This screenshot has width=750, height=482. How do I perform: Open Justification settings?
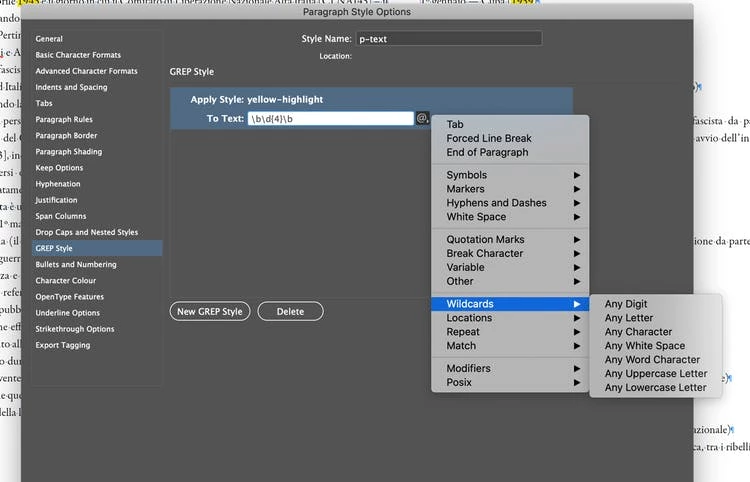click(56, 200)
